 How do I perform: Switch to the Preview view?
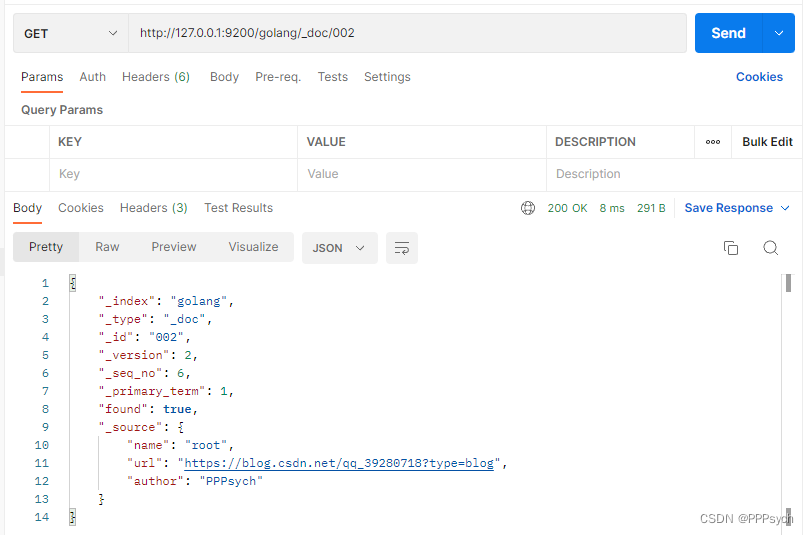click(174, 247)
